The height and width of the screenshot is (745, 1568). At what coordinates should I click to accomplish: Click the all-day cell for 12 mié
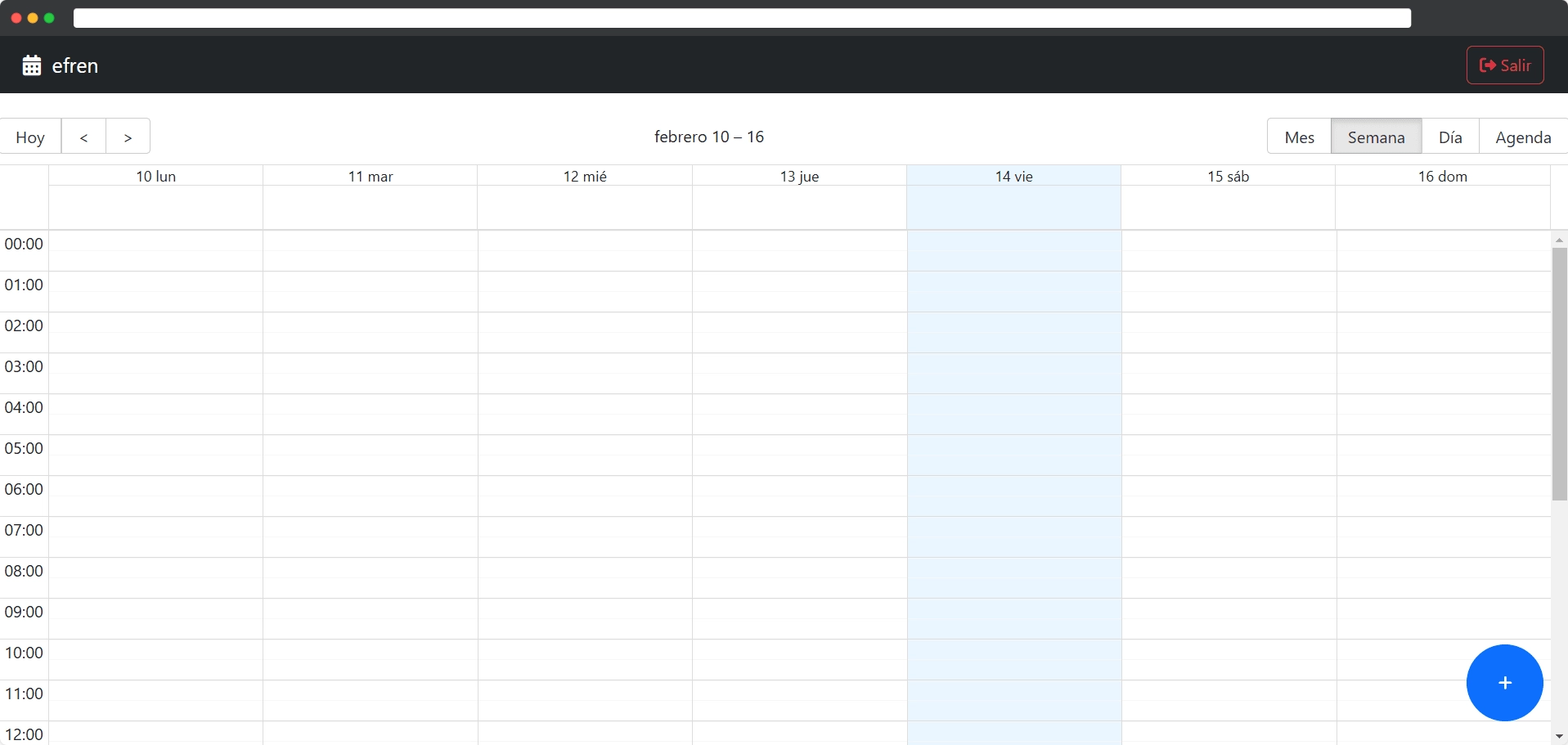pos(585,207)
